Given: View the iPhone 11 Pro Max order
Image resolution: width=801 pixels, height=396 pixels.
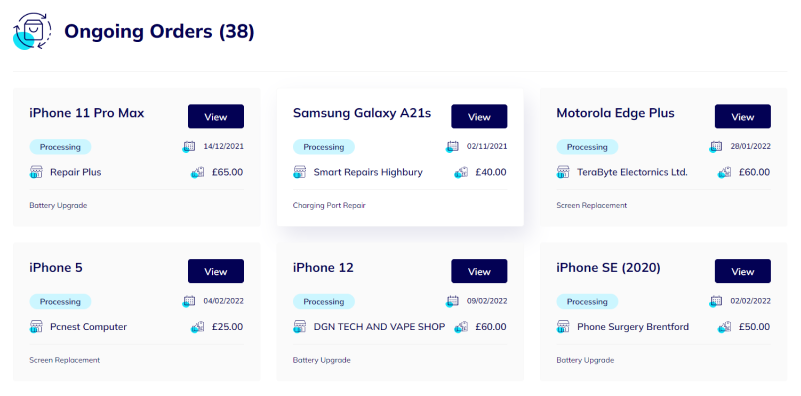Looking at the screenshot, I should click(x=216, y=117).
